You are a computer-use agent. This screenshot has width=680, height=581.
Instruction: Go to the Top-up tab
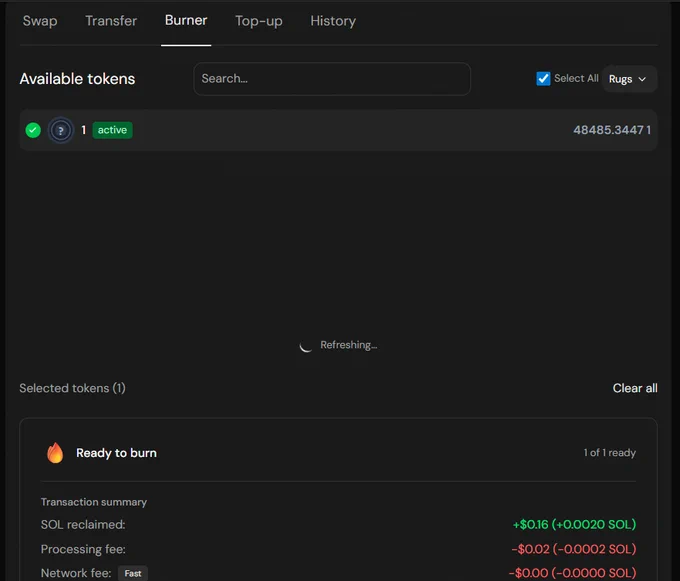pyautogui.click(x=258, y=21)
